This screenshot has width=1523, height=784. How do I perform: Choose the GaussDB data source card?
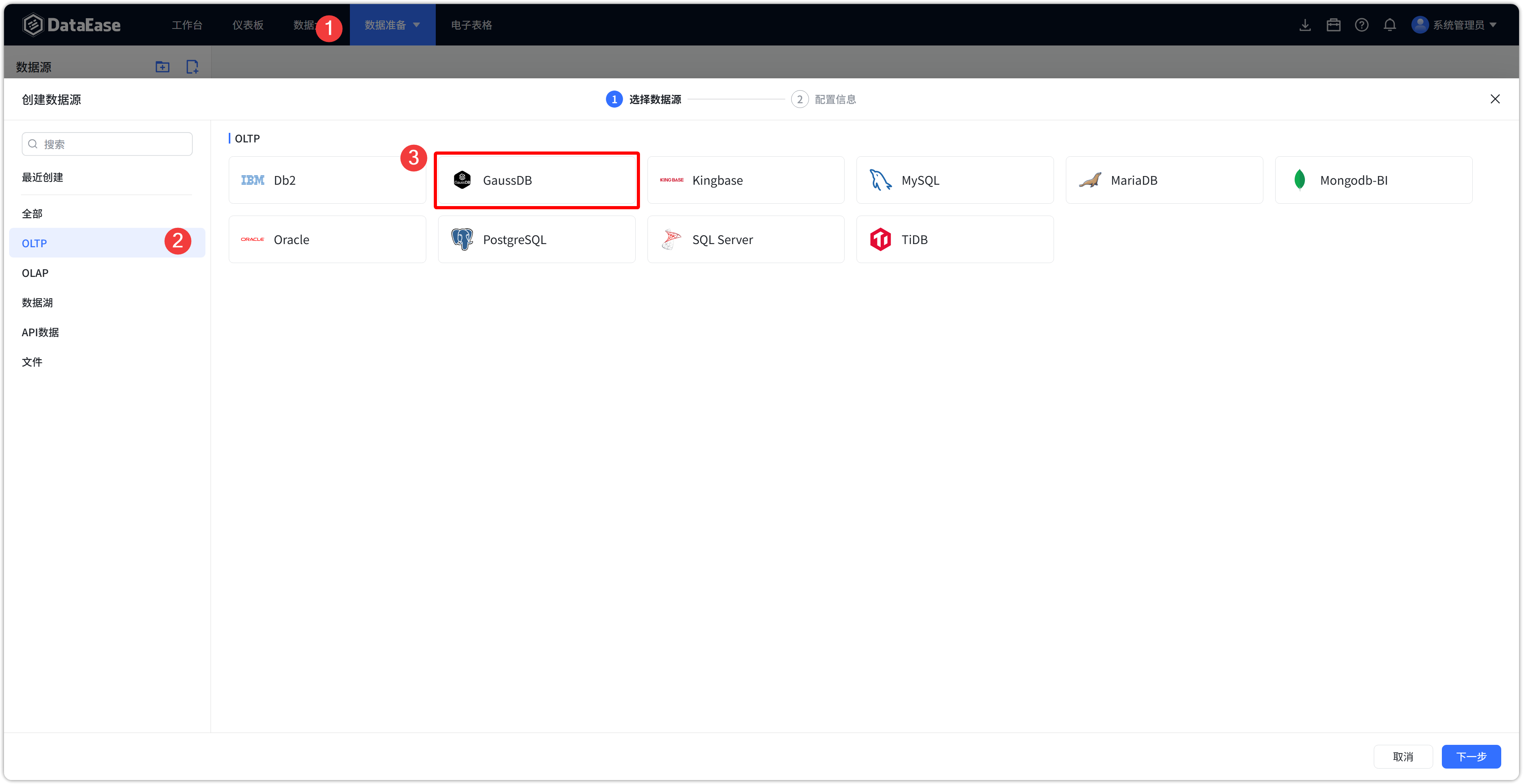537,180
